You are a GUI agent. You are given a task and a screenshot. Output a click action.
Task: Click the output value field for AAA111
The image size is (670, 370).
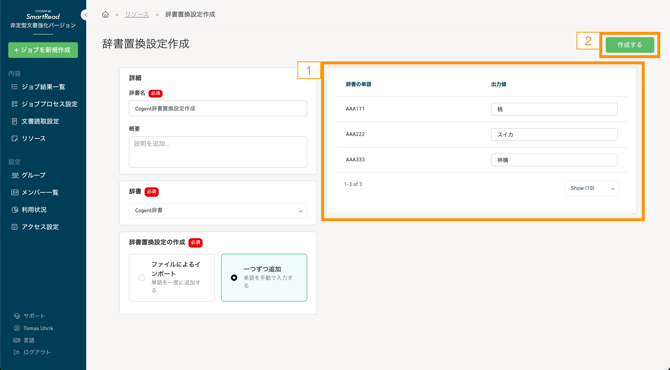(x=554, y=109)
